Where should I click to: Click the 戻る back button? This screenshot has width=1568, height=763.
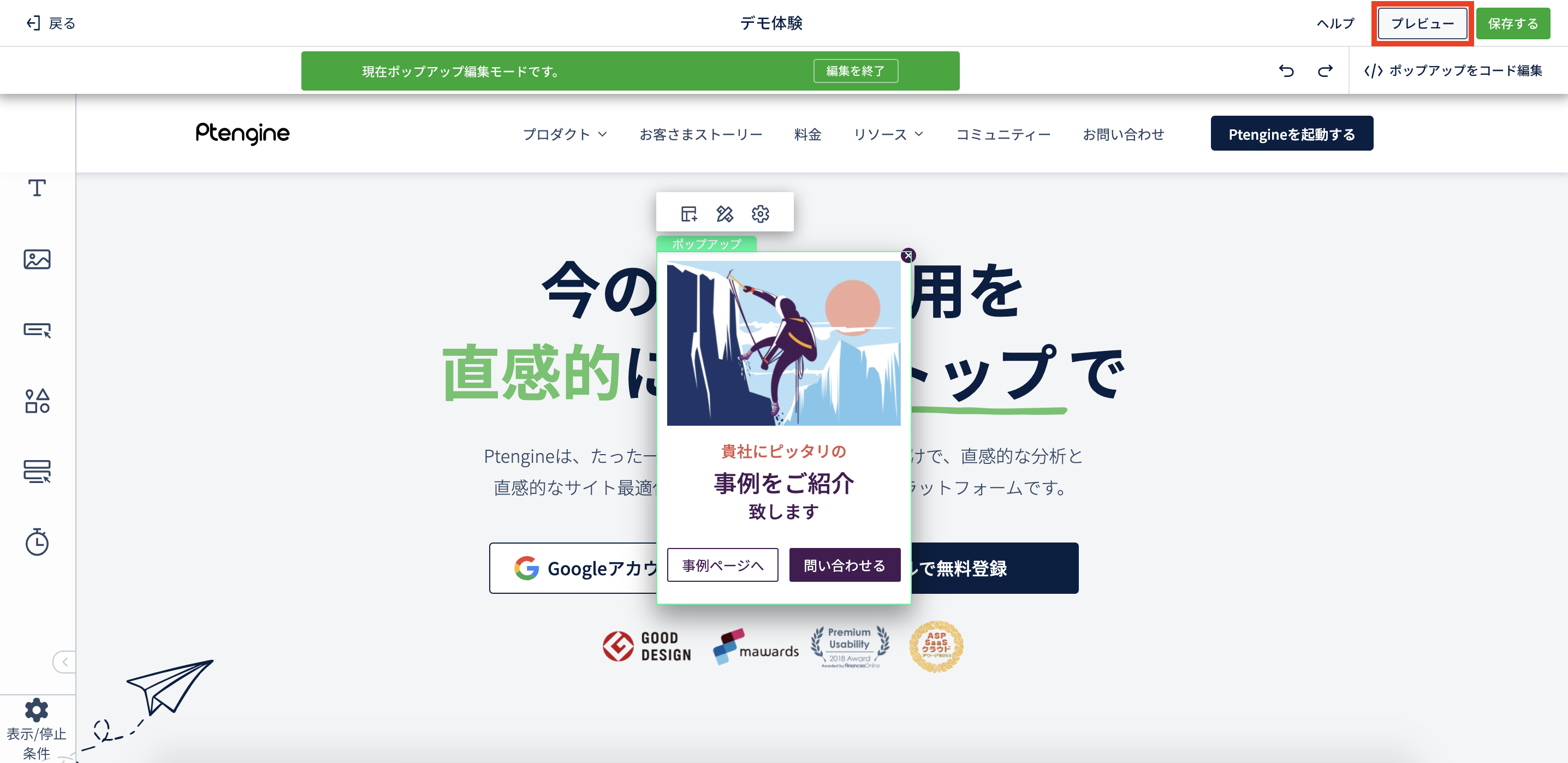point(51,23)
